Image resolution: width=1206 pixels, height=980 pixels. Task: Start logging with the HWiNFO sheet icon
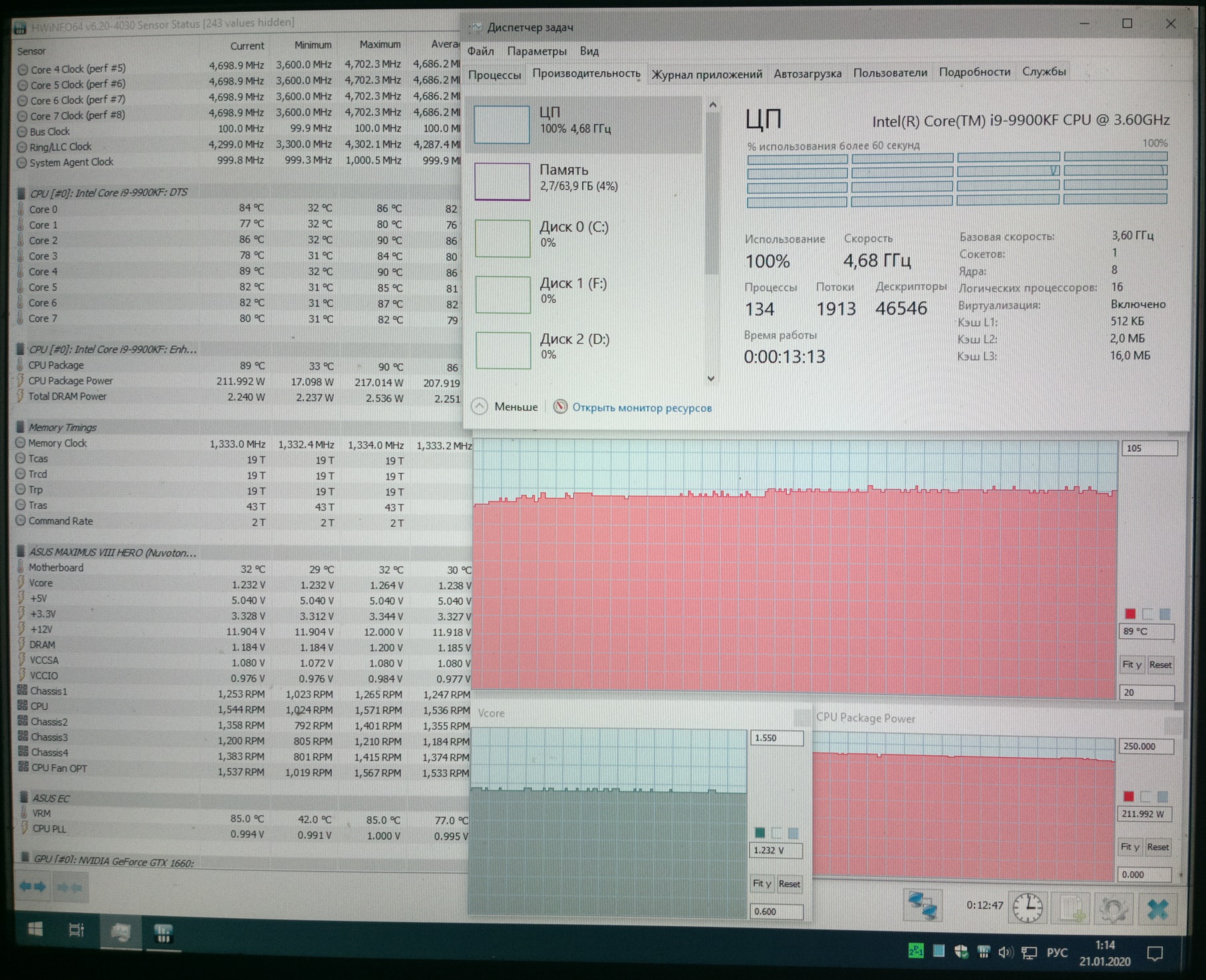[x=1072, y=908]
